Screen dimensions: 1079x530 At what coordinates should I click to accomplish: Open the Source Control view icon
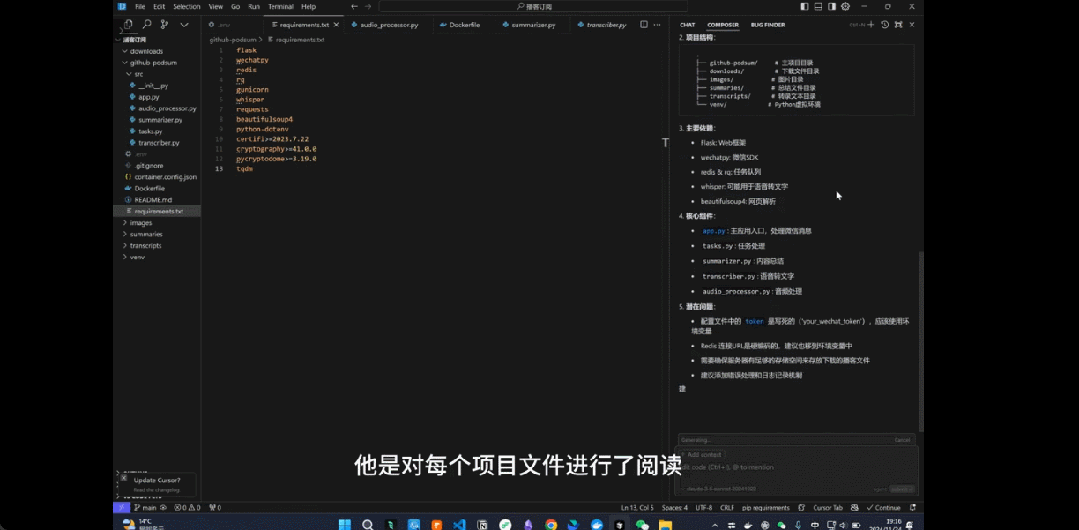pos(165,24)
